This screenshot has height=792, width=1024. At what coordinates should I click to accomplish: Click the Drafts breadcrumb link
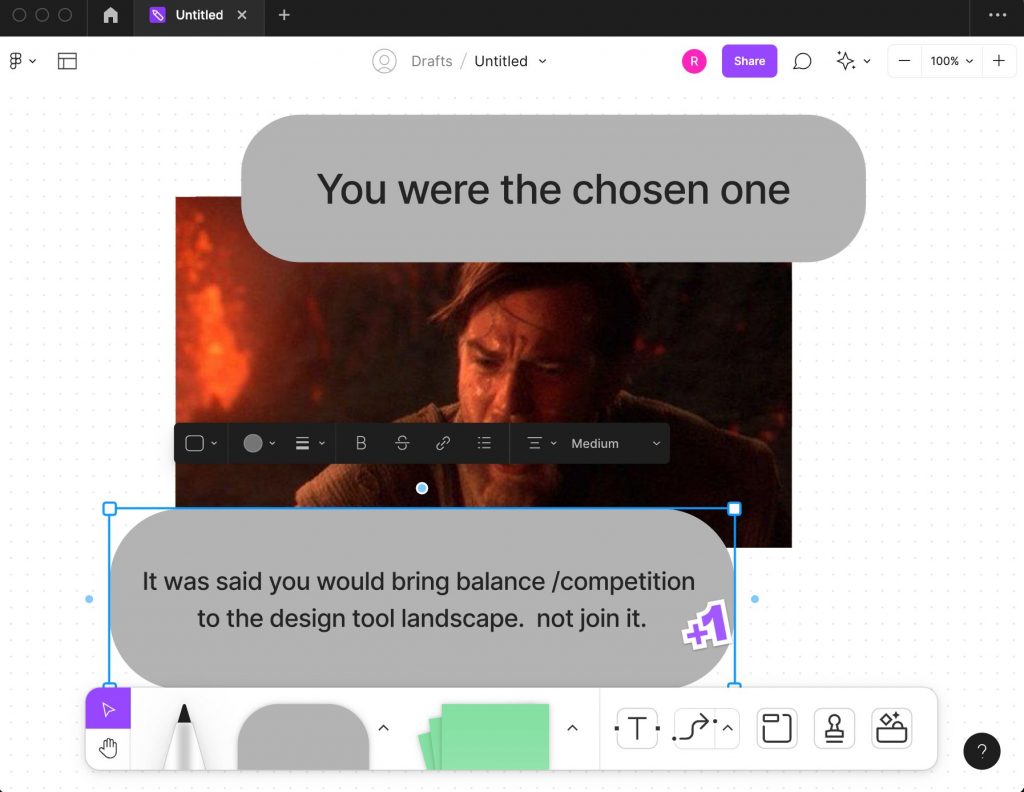[432, 61]
